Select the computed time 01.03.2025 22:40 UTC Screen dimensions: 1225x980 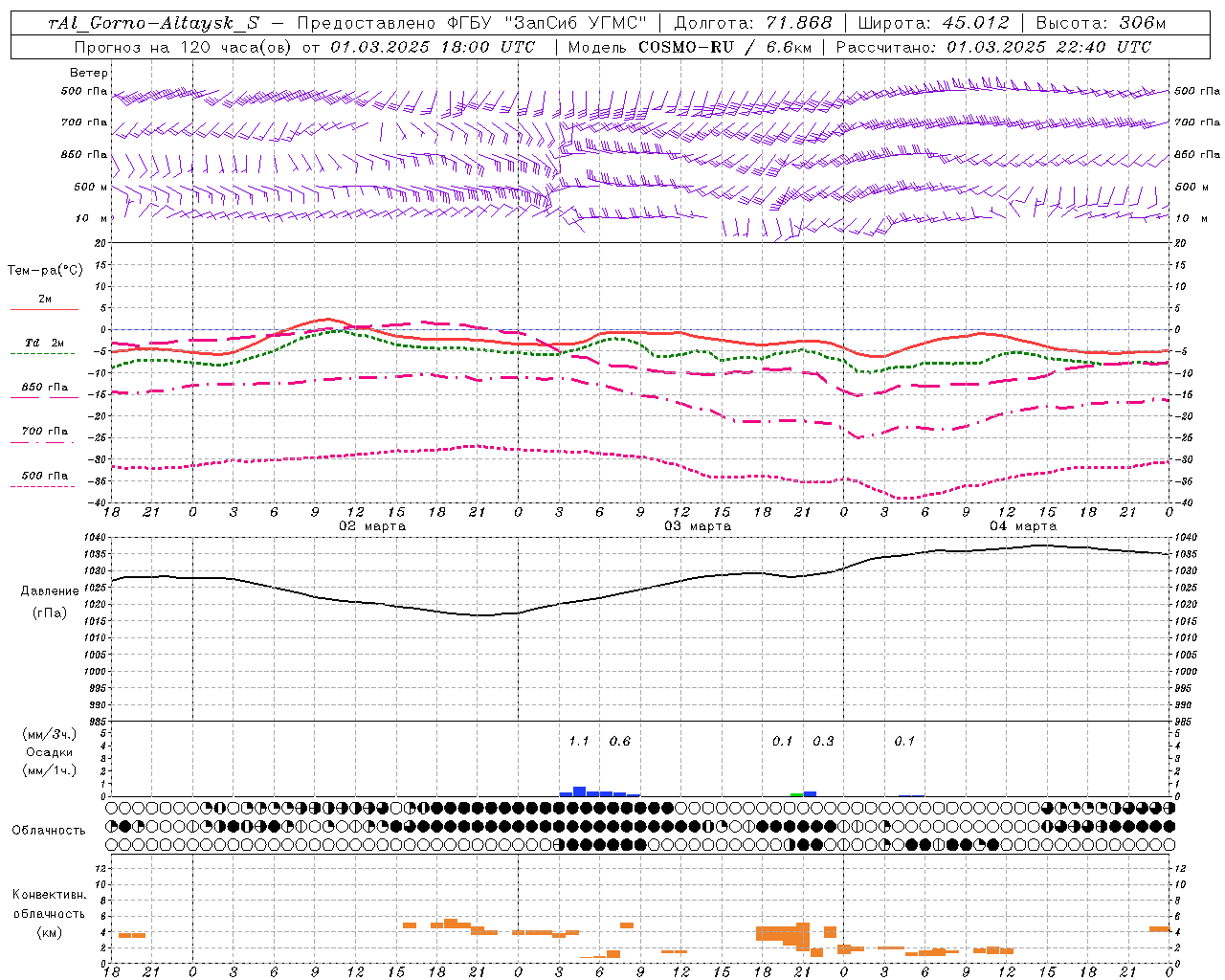click(1049, 47)
